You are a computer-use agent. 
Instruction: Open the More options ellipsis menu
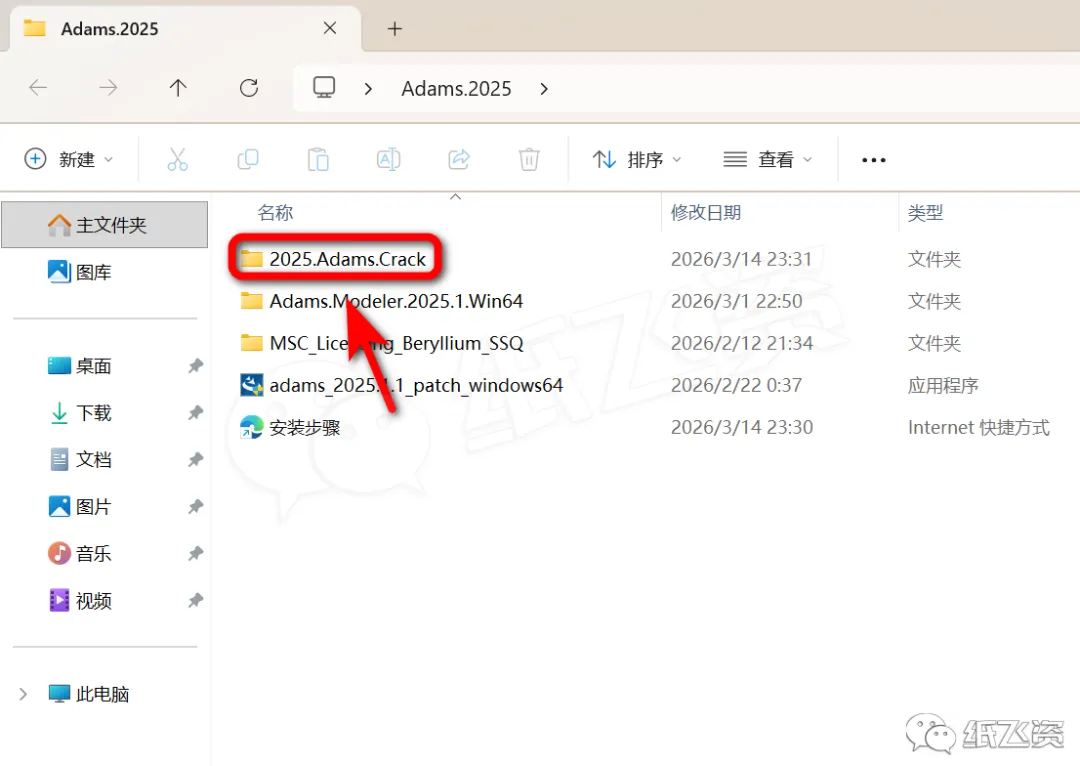click(873, 160)
